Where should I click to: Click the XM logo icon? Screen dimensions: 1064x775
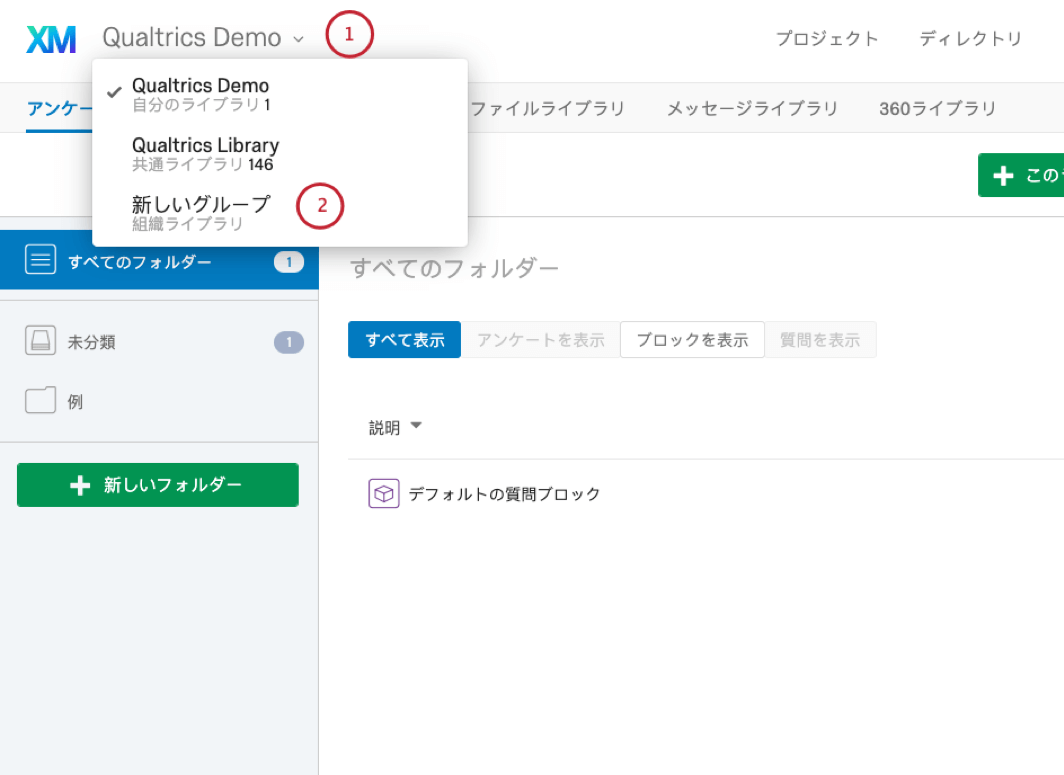(51, 39)
